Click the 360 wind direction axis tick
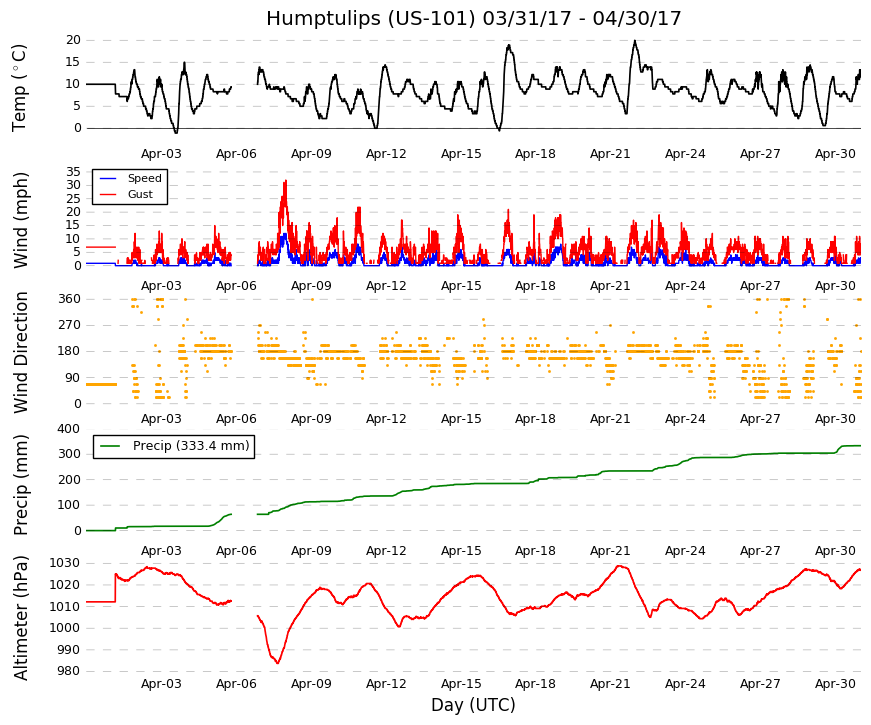Screen dimensions: 871x725 [70, 299]
